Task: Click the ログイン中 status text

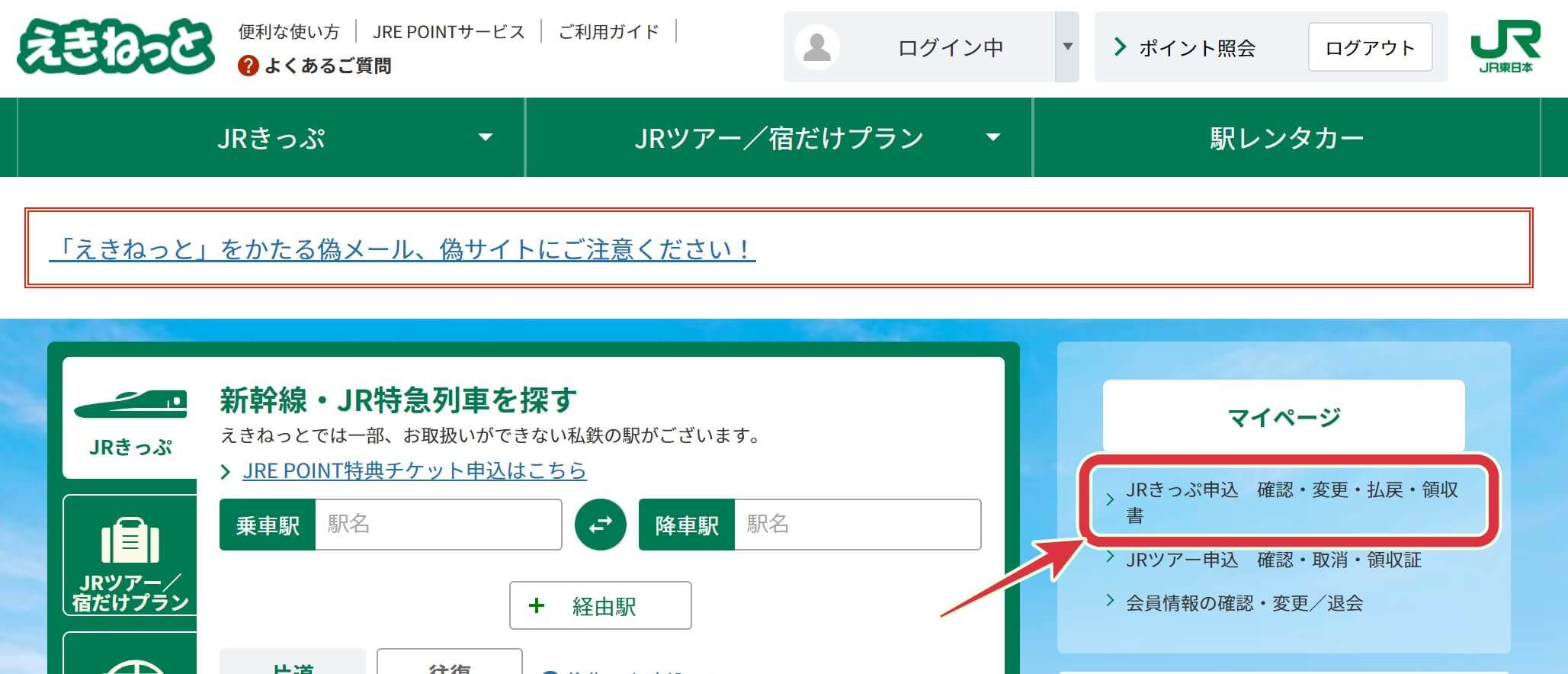Action: tap(951, 47)
